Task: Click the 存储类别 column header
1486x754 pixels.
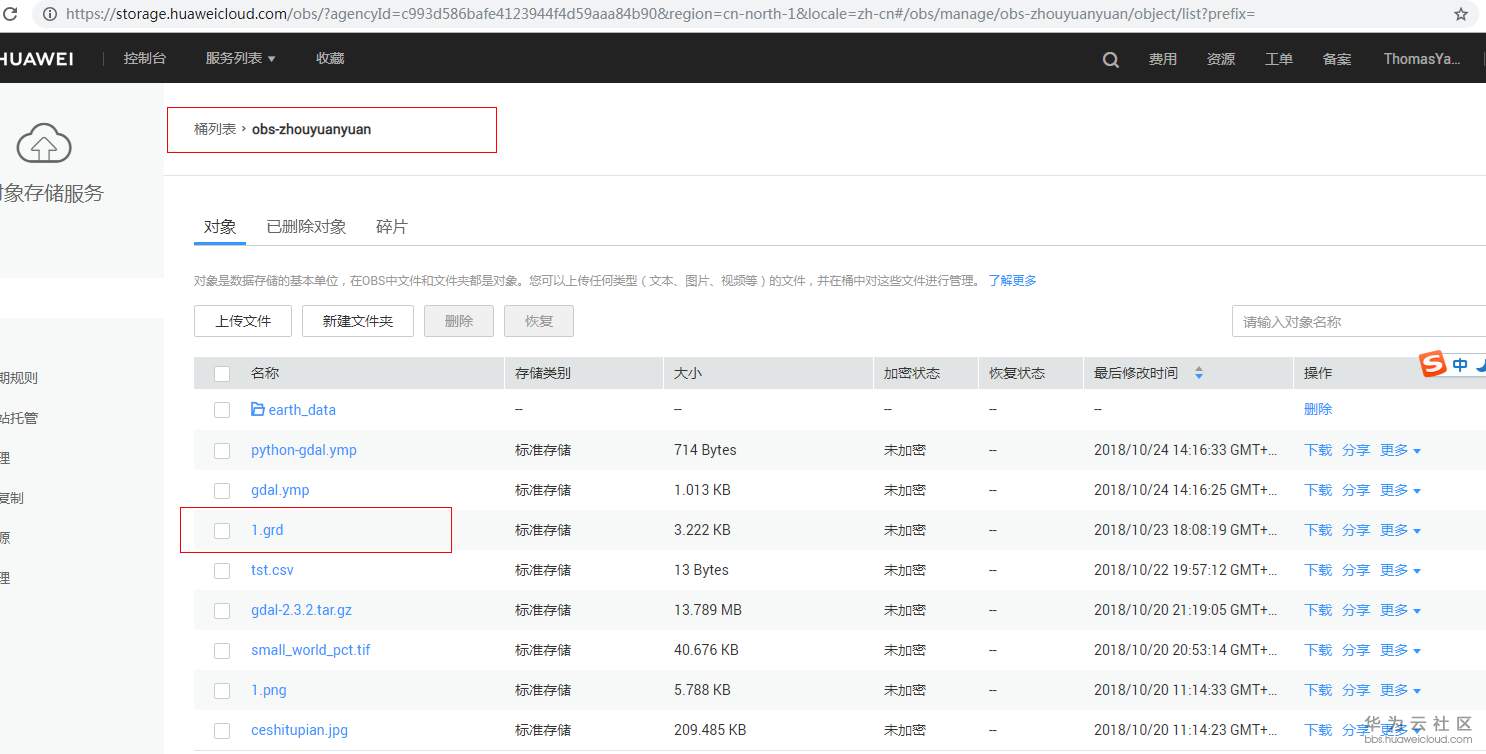Action: [x=543, y=373]
